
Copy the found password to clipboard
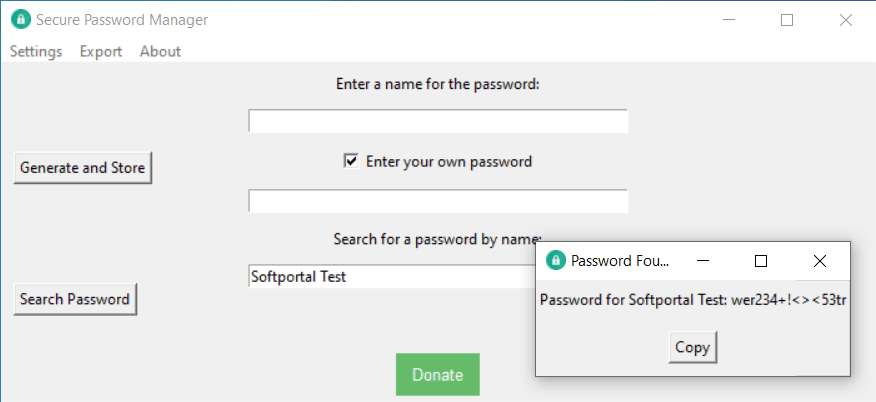coord(692,348)
